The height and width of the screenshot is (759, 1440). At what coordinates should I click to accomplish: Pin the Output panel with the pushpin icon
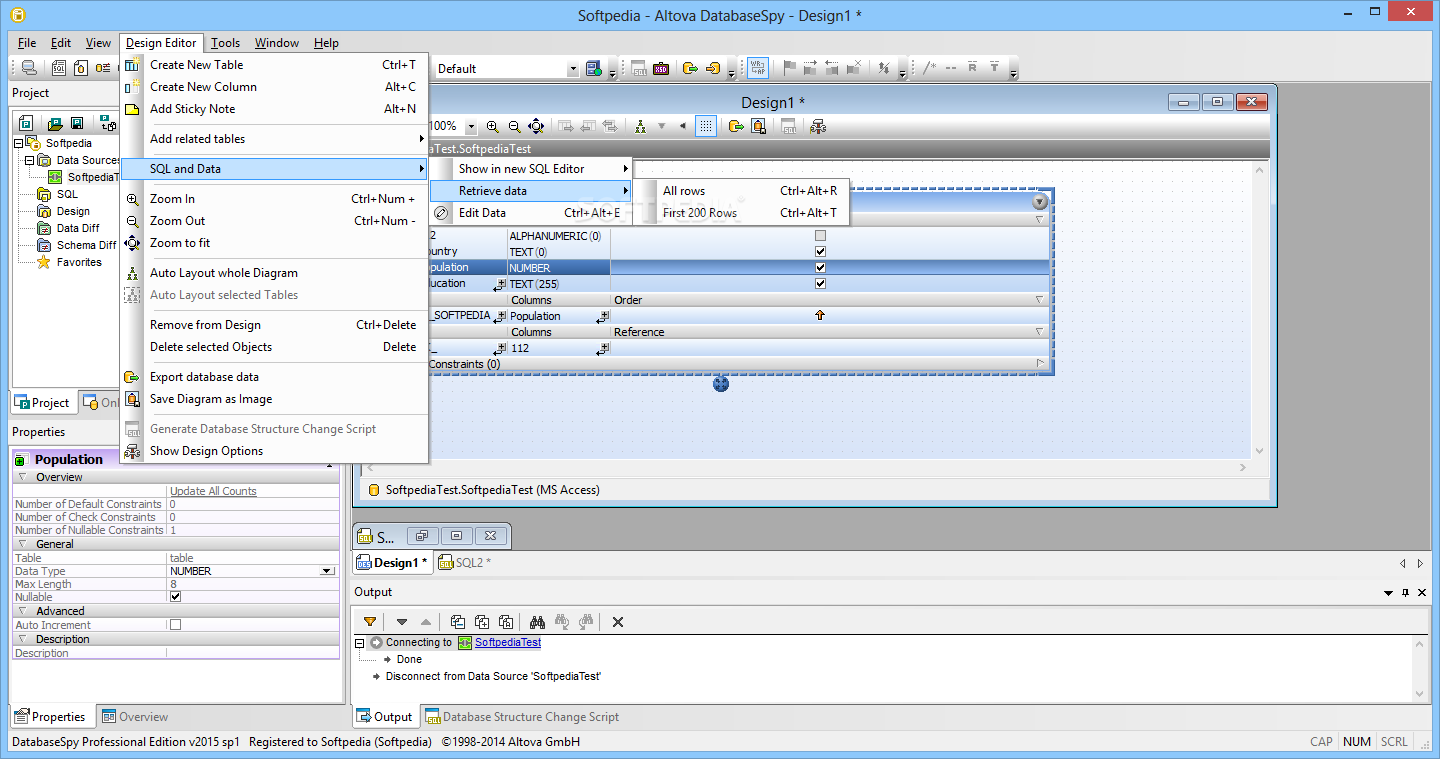pos(1405,593)
